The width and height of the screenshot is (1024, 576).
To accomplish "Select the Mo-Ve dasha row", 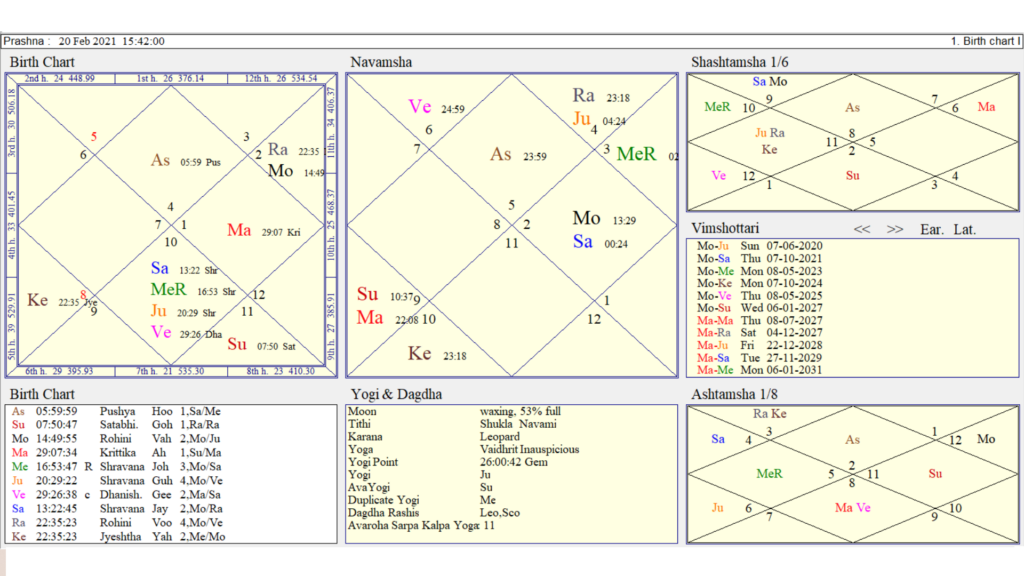I will pyautogui.click(x=759, y=296).
